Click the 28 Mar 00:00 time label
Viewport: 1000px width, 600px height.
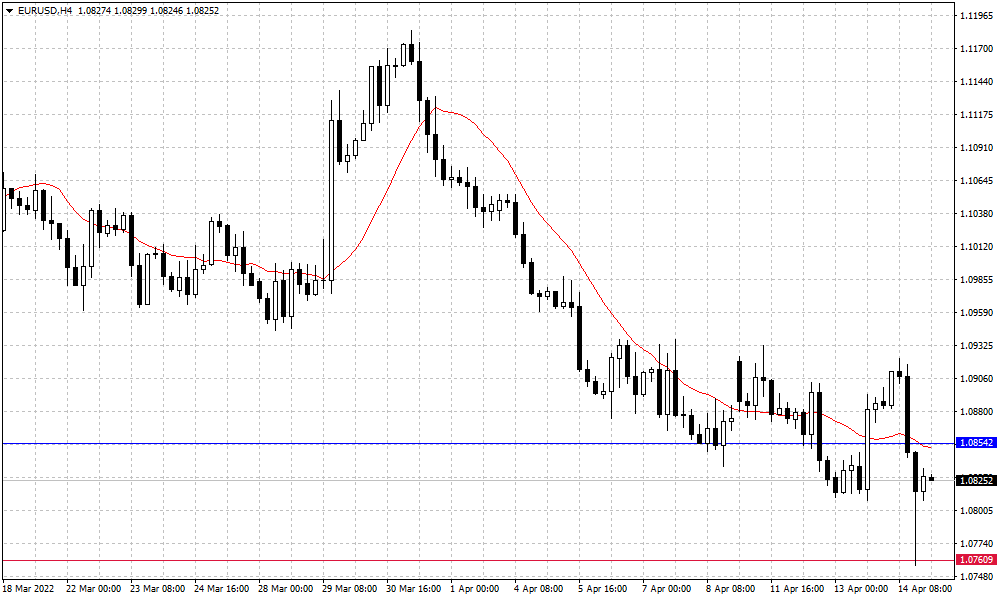285,589
